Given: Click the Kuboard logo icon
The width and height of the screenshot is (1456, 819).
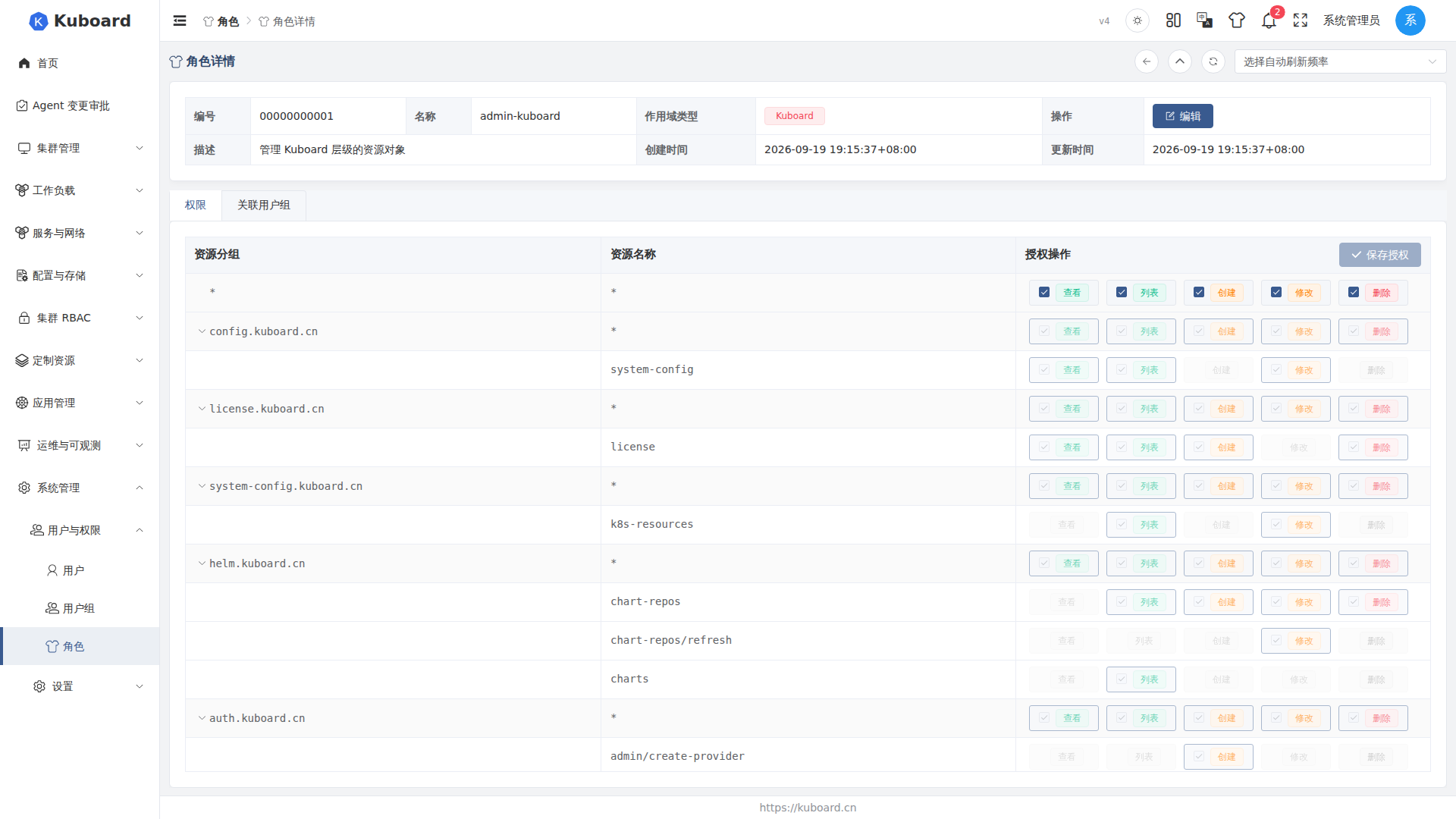Looking at the screenshot, I should click(x=38, y=21).
